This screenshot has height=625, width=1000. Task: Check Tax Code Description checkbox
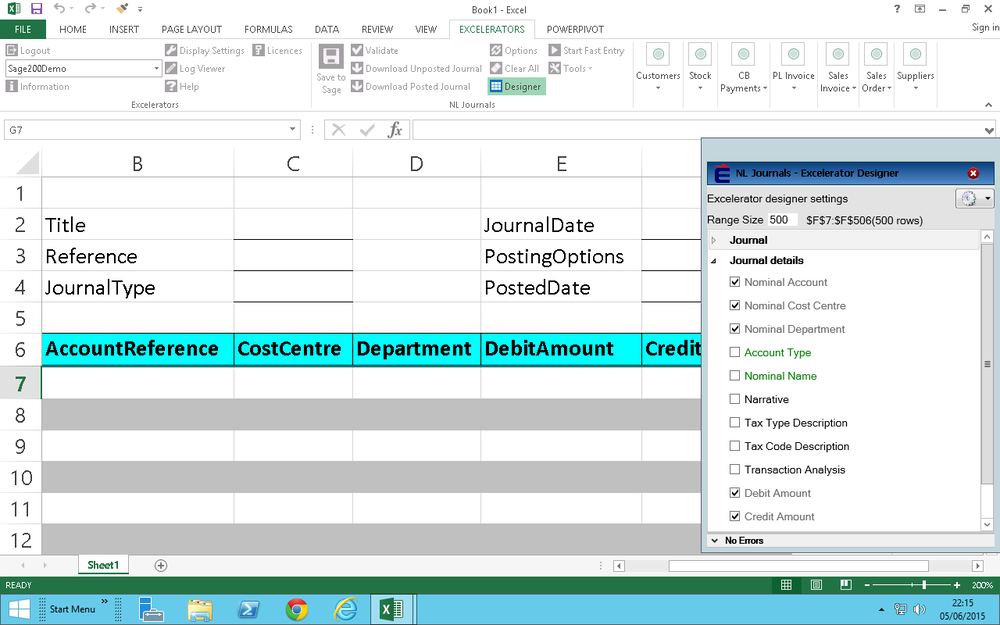tap(735, 446)
